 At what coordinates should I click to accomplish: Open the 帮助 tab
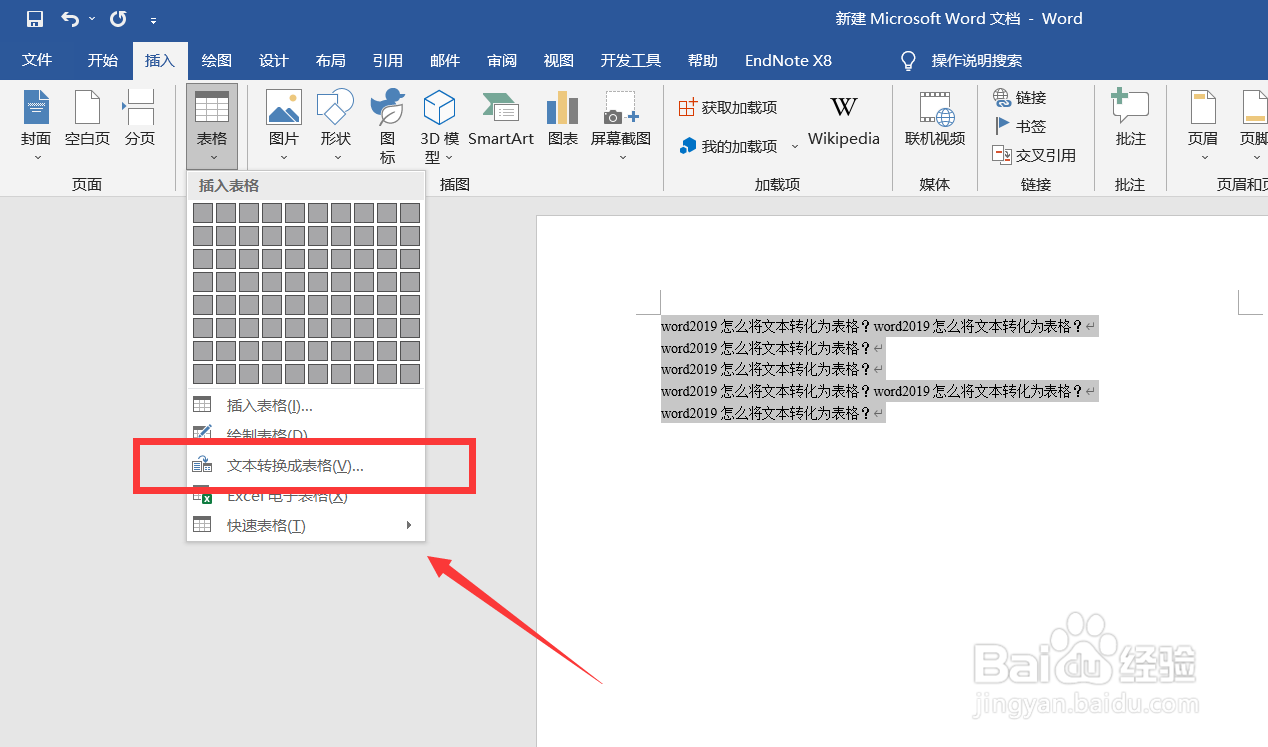pyautogui.click(x=702, y=60)
